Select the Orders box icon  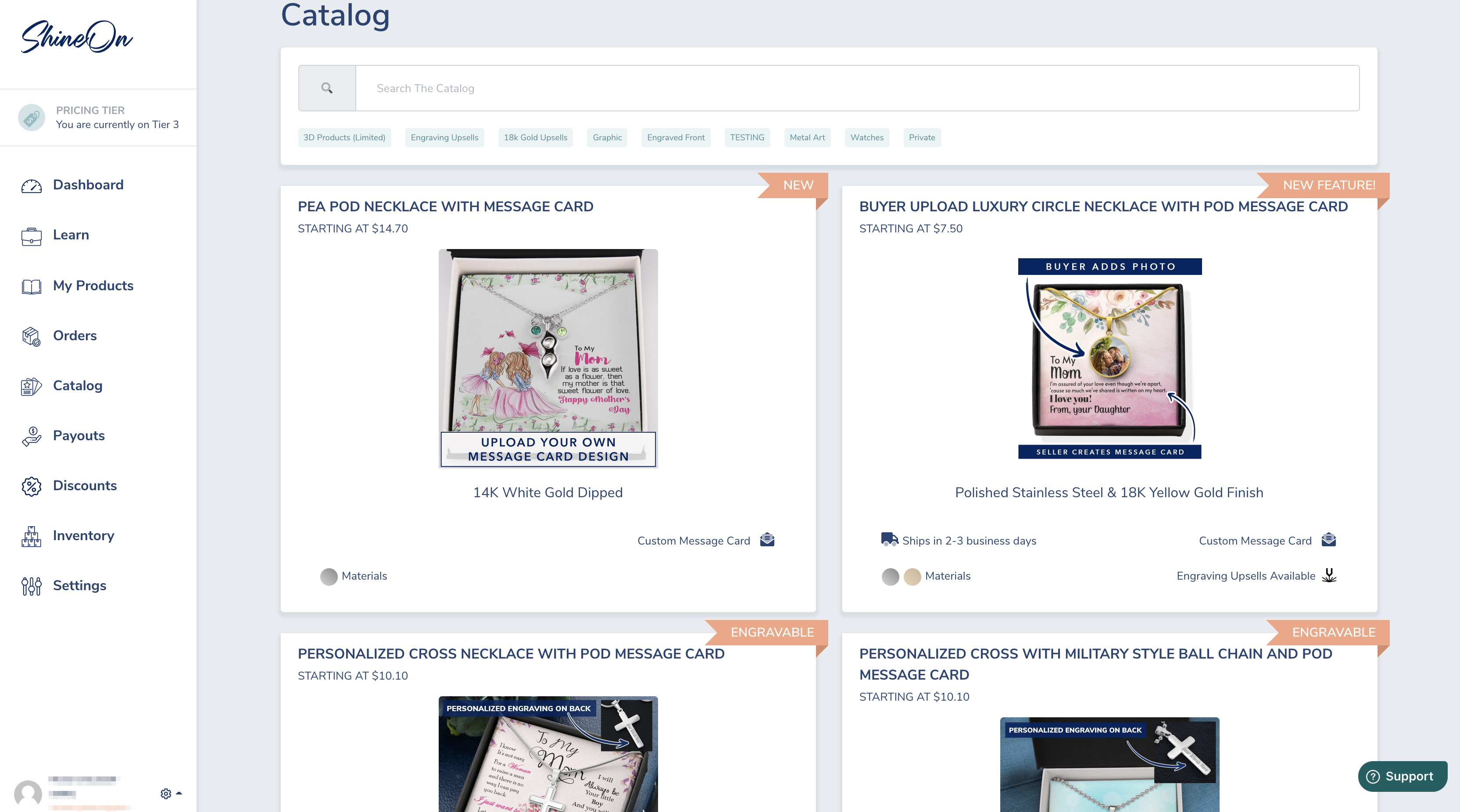[31, 336]
